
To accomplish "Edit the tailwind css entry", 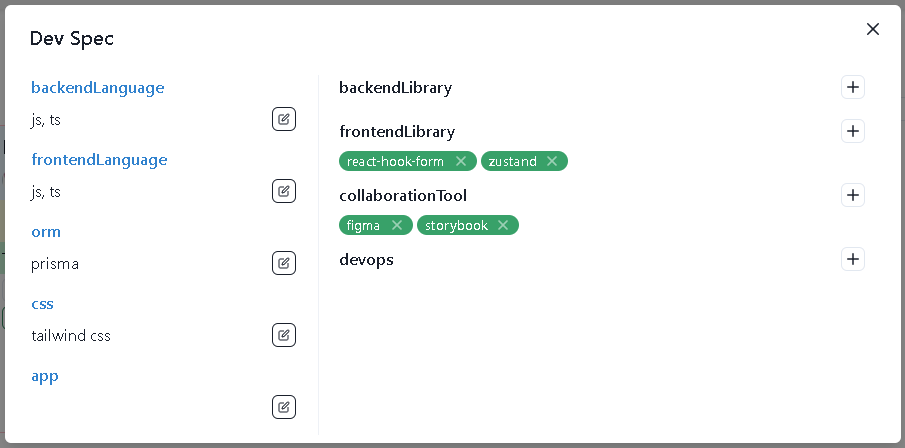I will [x=284, y=335].
